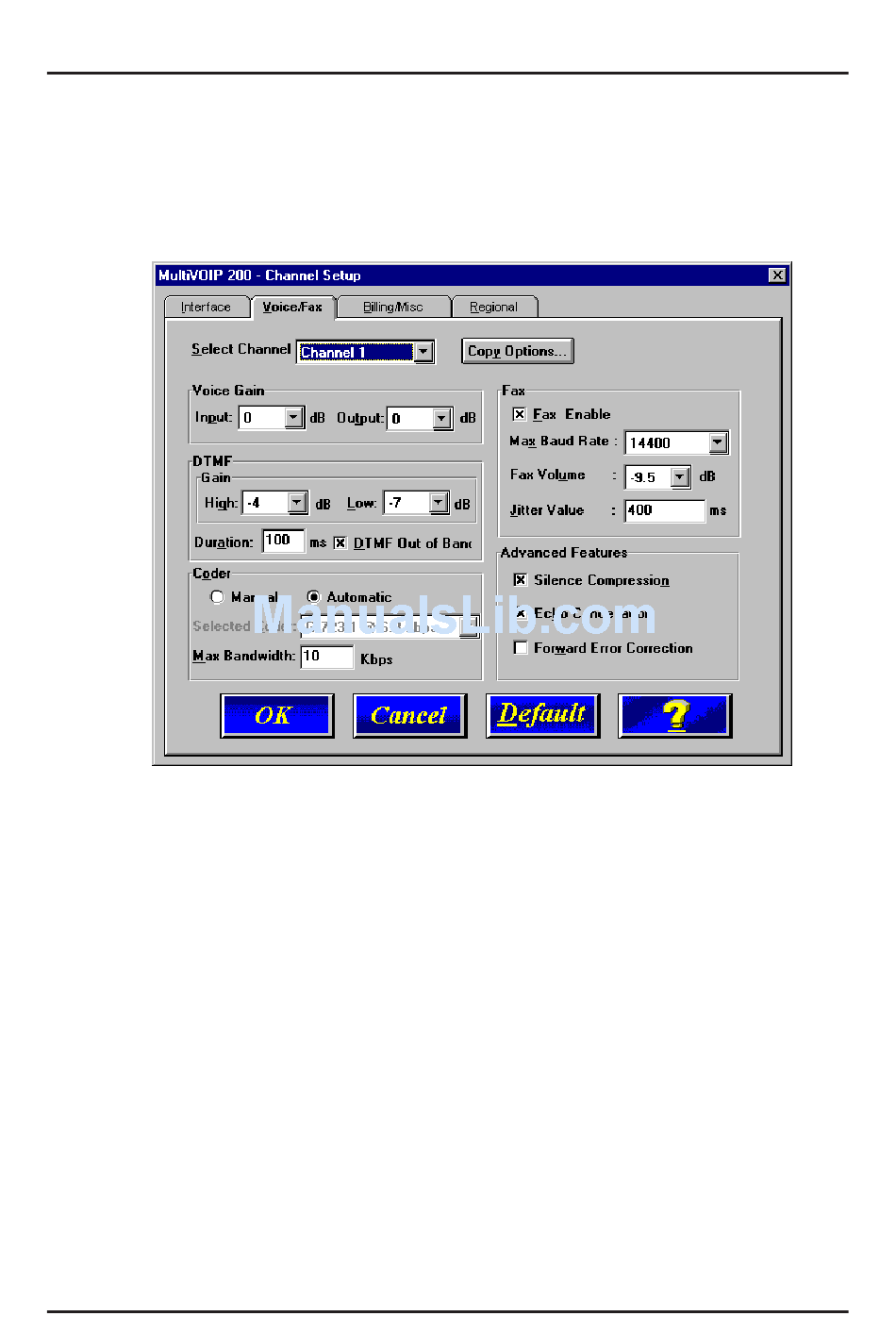Close the Channel Setup dialog
This screenshot has width=896, height=1333.
(x=777, y=275)
